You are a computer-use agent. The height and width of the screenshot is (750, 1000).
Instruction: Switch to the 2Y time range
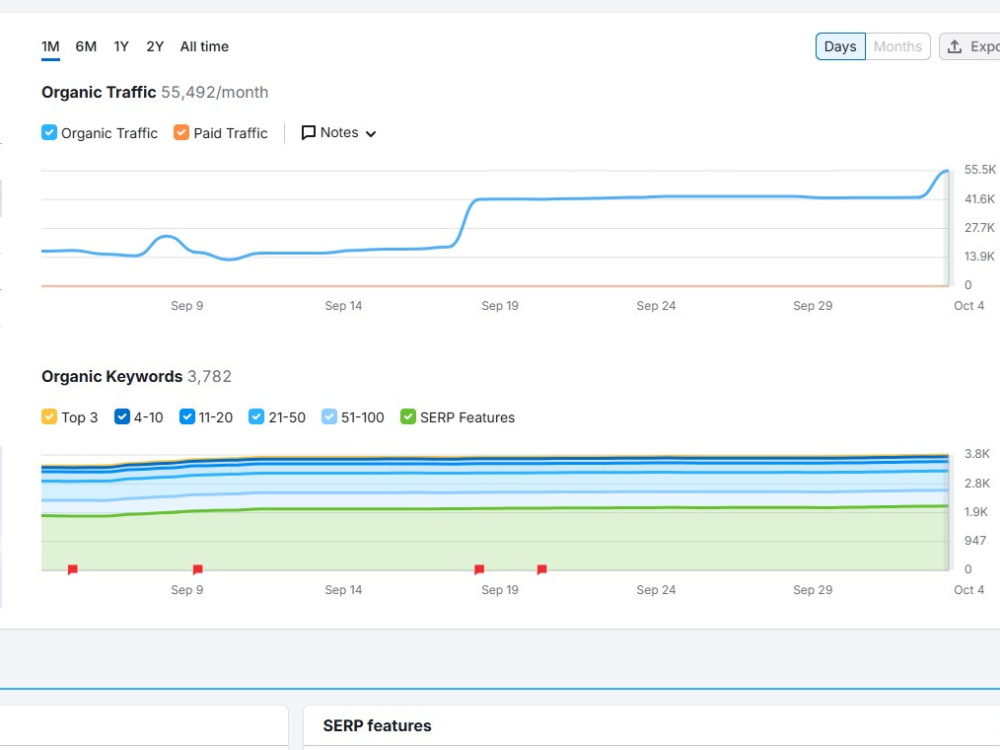(x=155, y=47)
